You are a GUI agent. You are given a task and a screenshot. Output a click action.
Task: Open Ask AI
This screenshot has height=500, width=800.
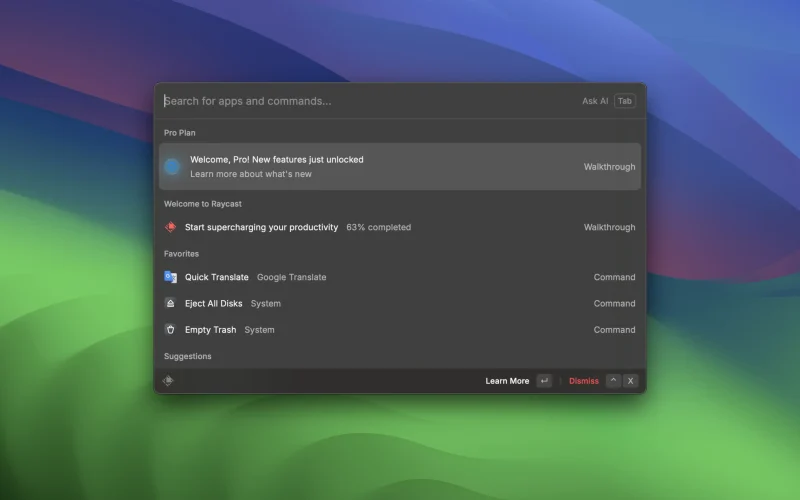click(595, 101)
